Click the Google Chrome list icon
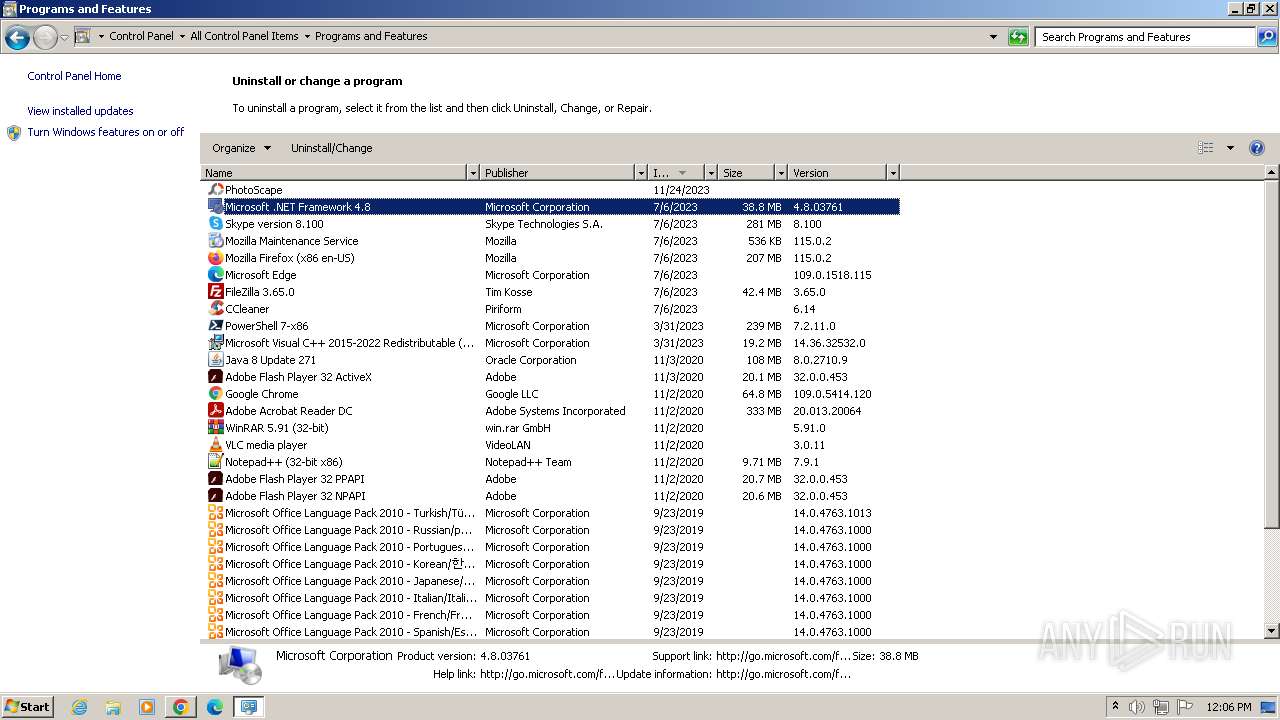This screenshot has height=720, width=1280. point(215,394)
